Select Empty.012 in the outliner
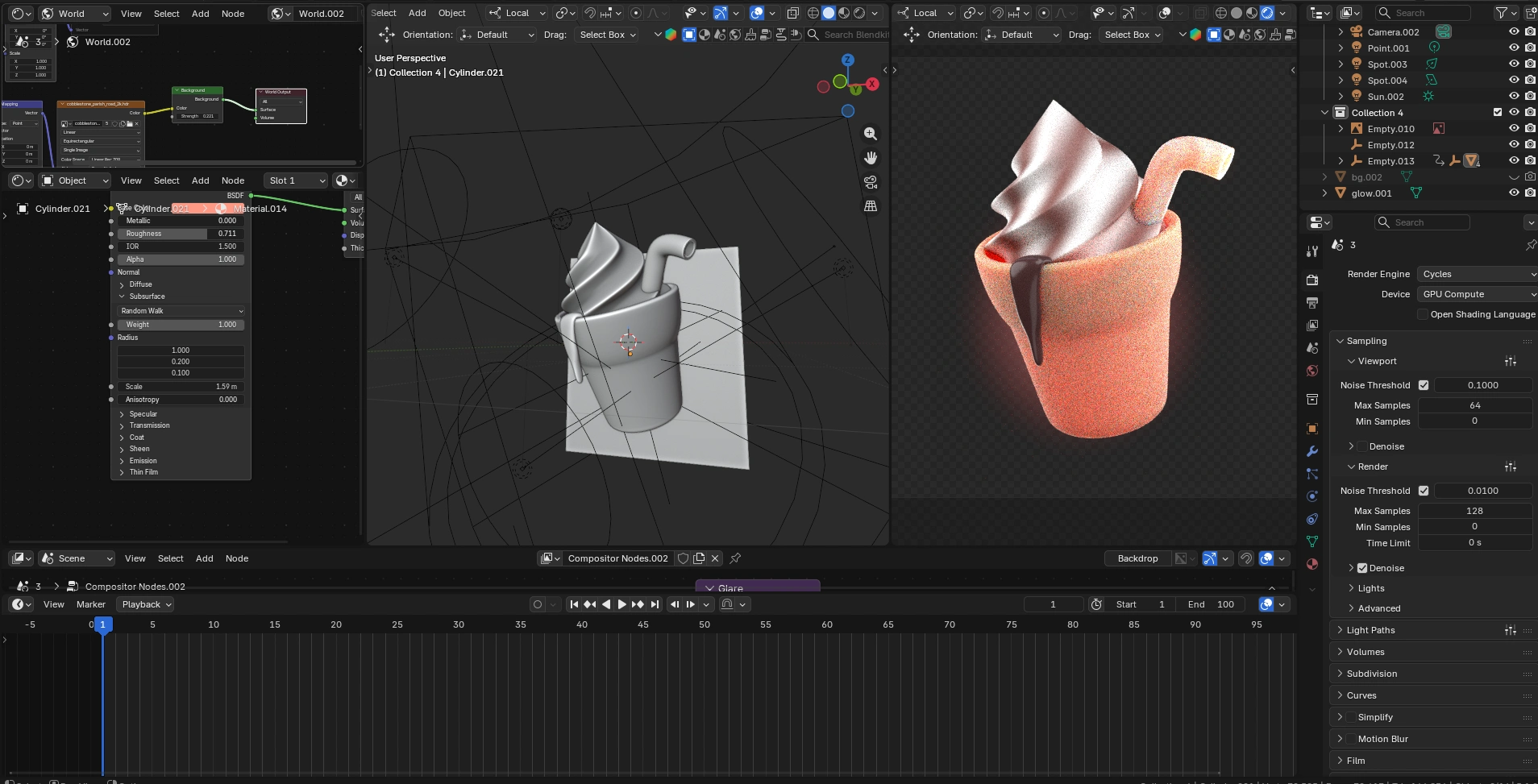The height and width of the screenshot is (784, 1538). point(1391,145)
